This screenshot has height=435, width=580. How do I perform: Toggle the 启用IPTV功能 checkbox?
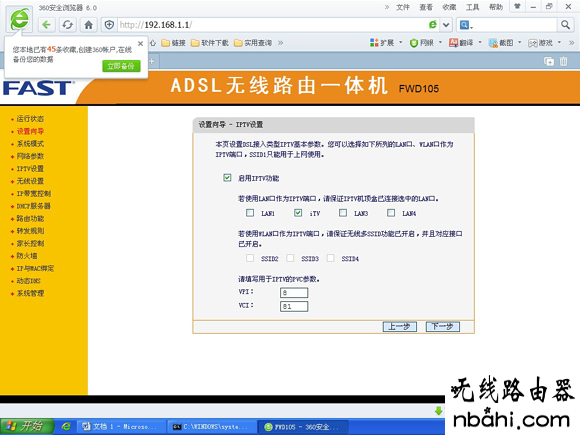(227, 178)
